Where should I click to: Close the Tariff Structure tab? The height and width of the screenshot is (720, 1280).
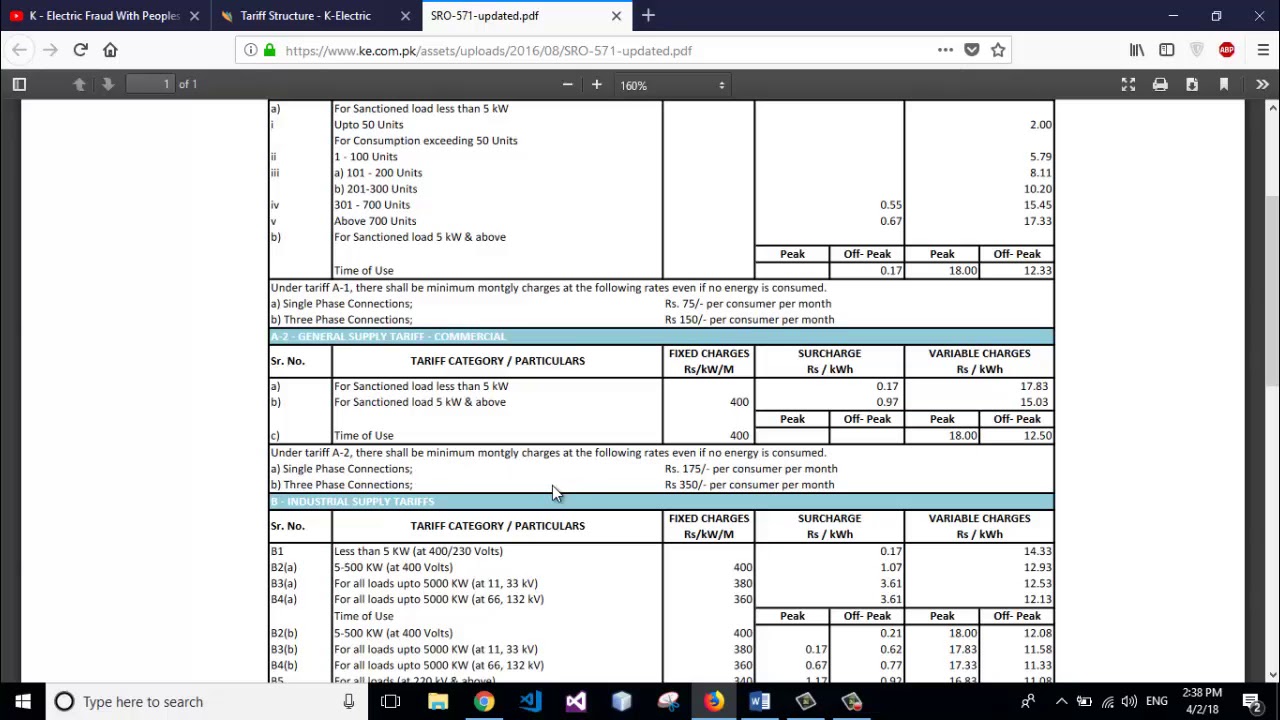[x=405, y=16]
